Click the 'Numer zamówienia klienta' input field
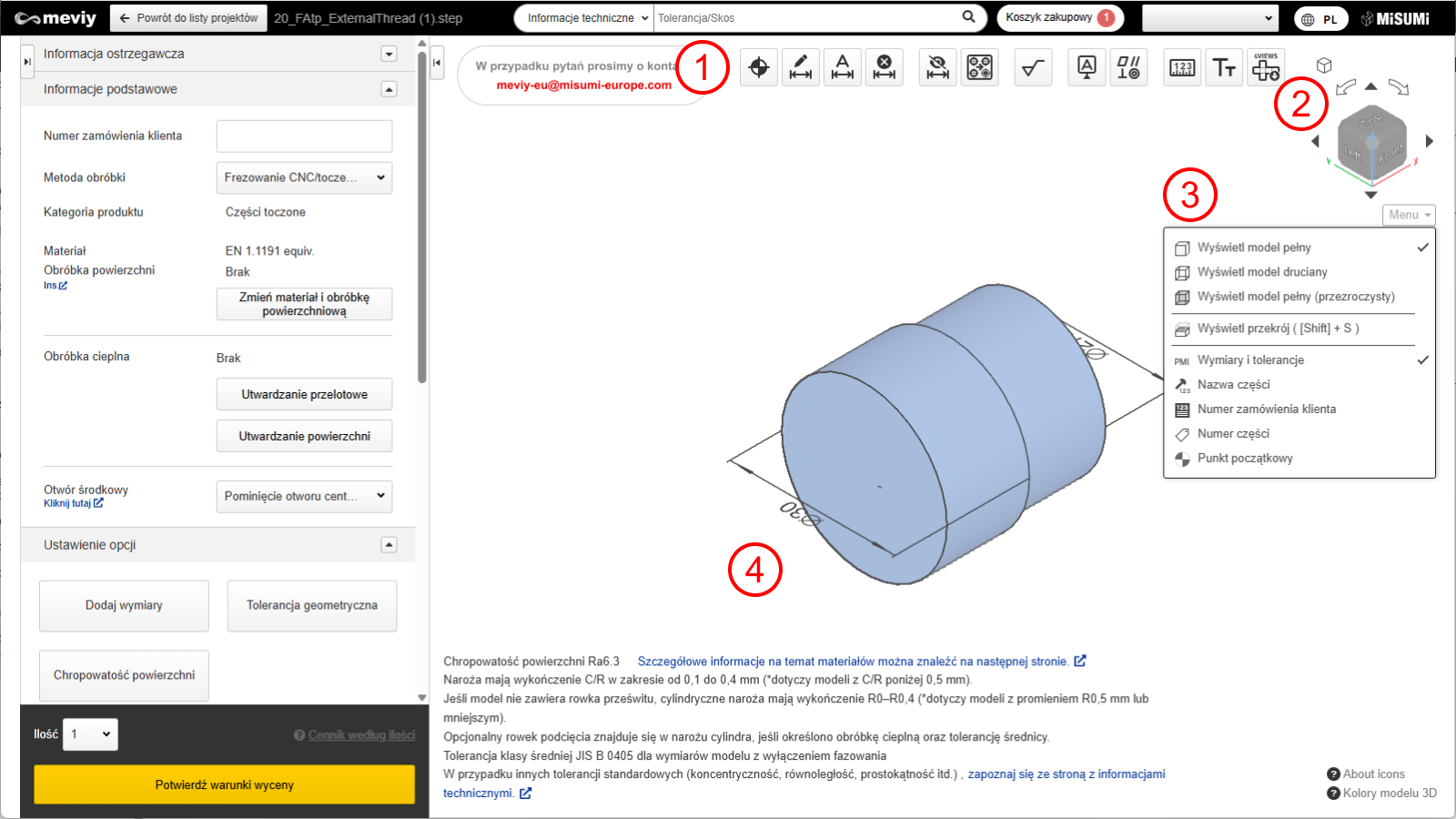 click(304, 136)
